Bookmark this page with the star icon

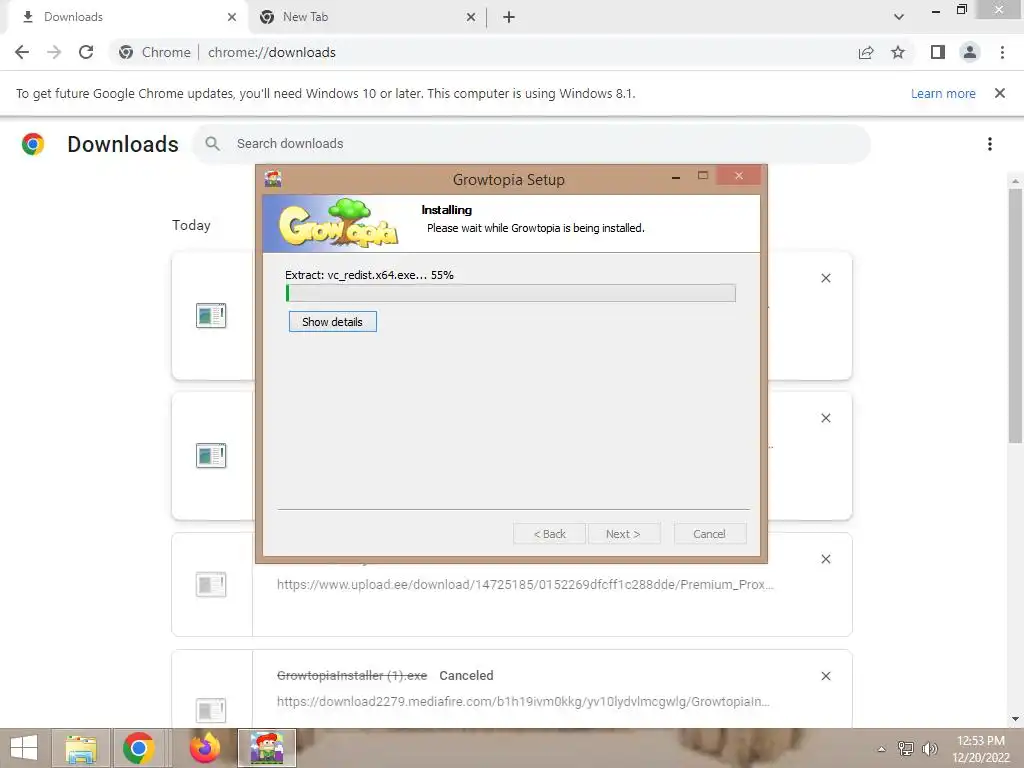pyautogui.click(x=898, y=52)
